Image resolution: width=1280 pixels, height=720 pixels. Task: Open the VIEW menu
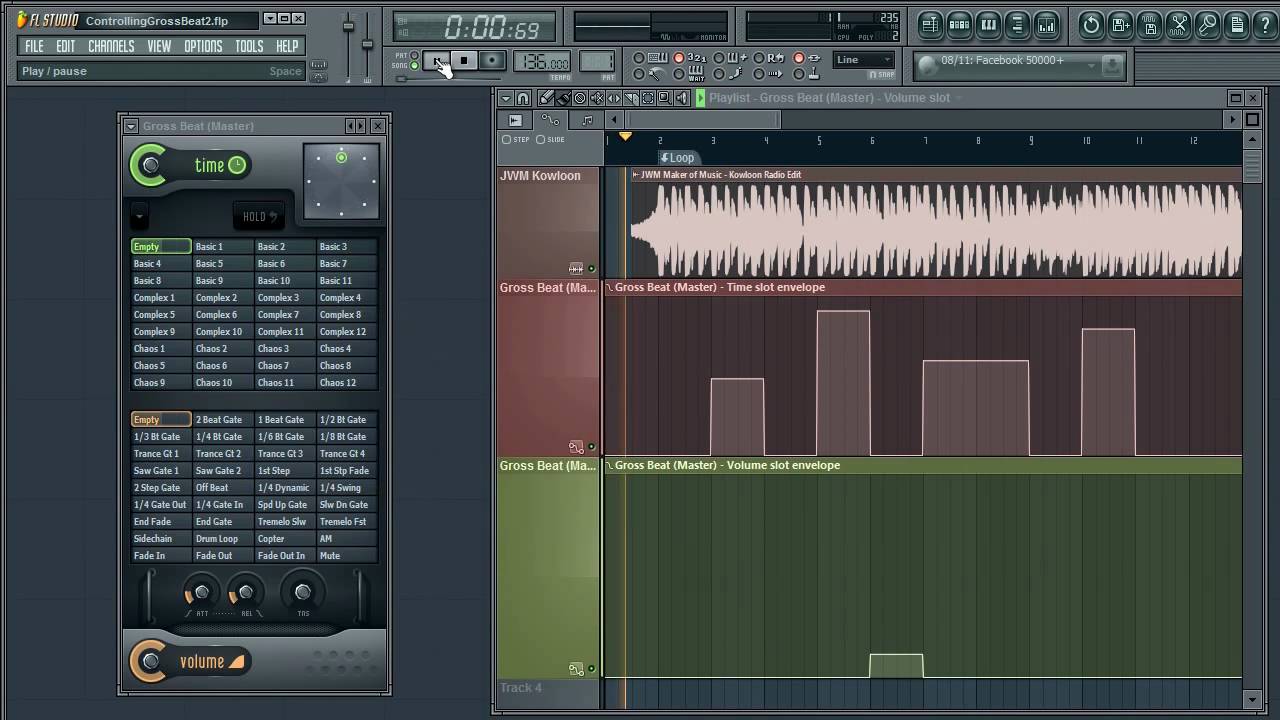(159, 46)
